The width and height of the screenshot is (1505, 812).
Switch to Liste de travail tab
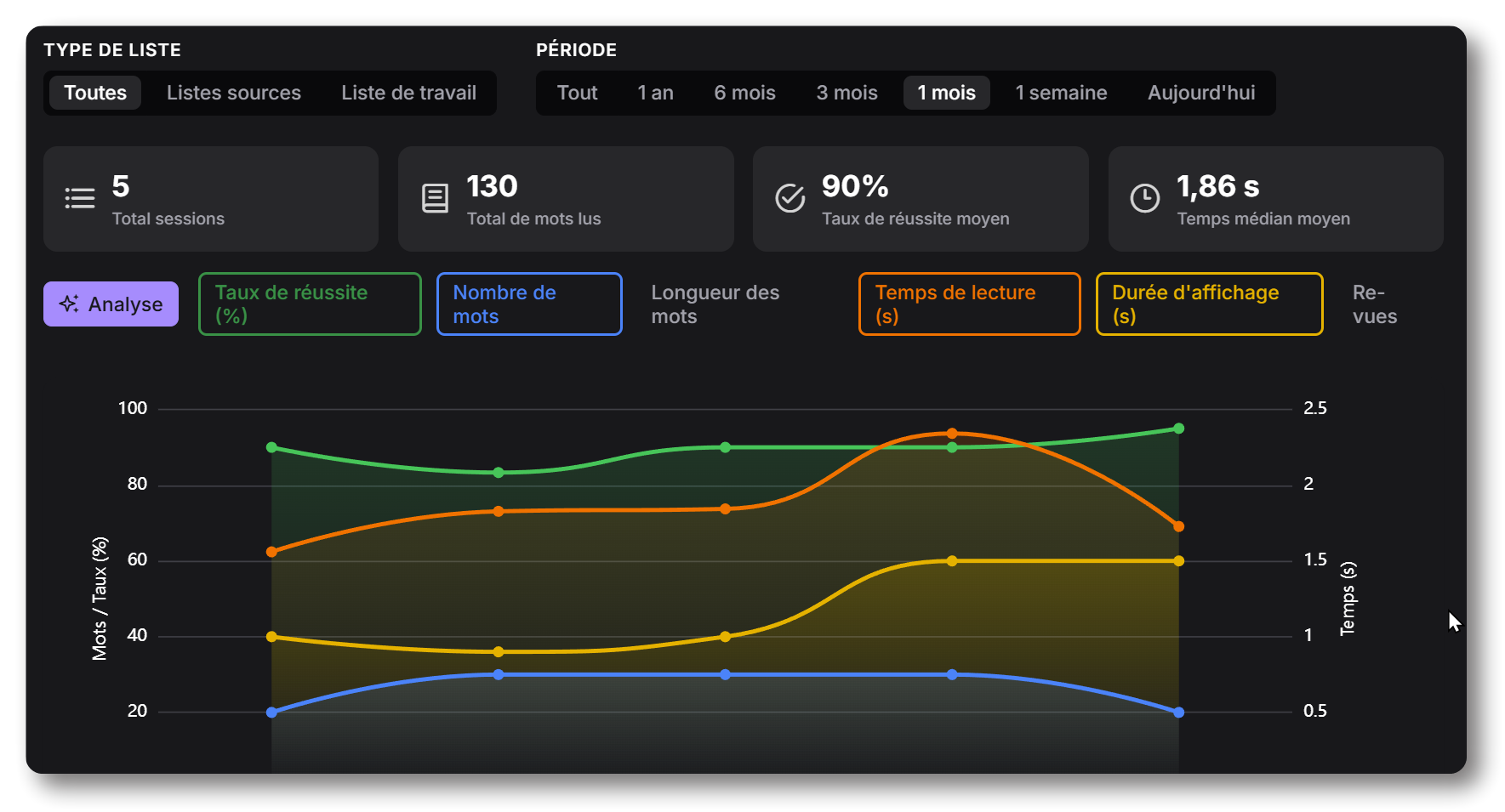(408, 93)
